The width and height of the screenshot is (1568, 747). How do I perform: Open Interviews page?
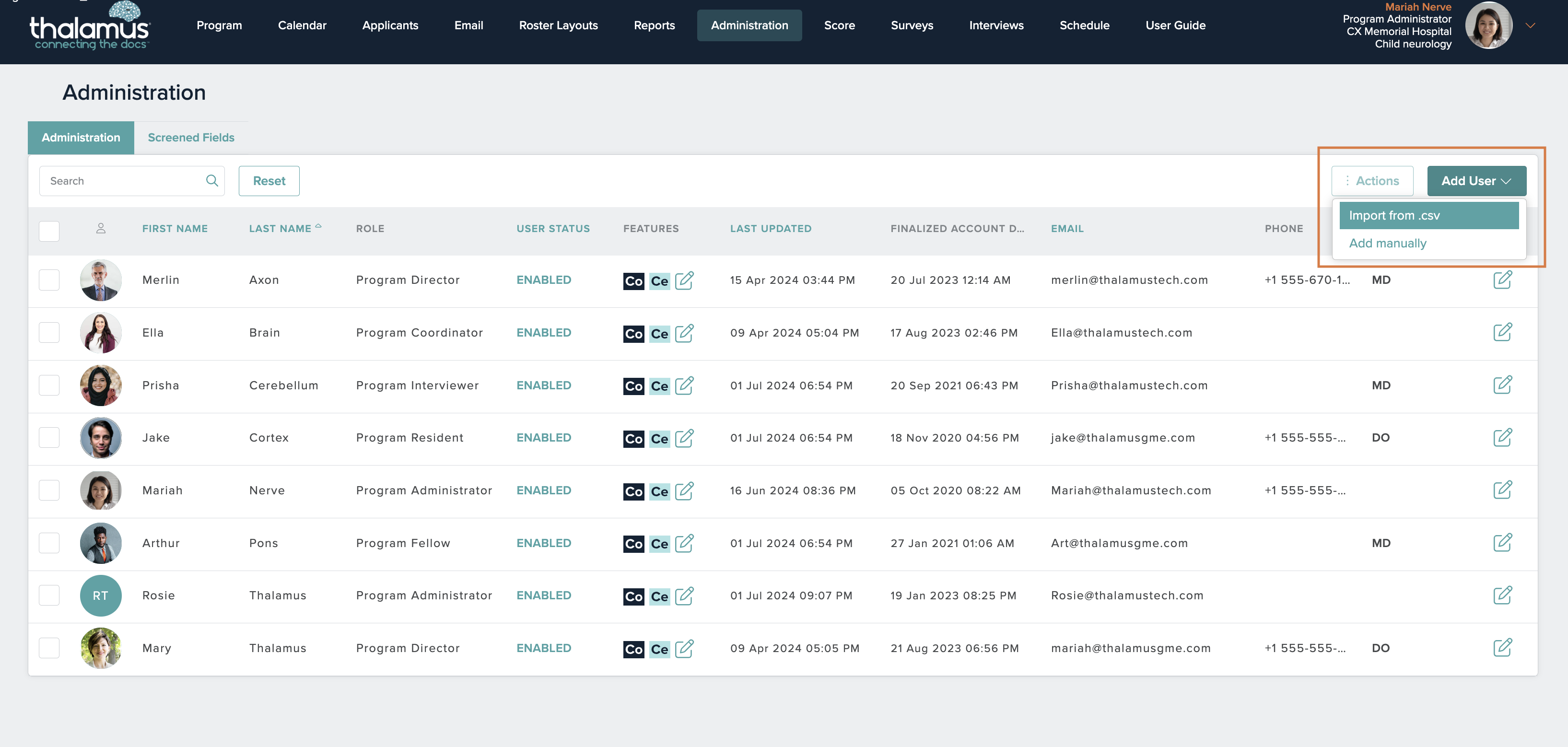tap(996, 25)
